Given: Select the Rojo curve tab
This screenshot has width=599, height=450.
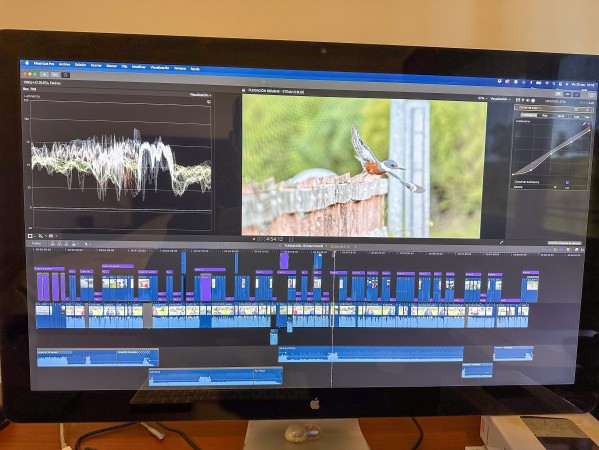Looking at the screenshot, I should [x=545, y=115].
